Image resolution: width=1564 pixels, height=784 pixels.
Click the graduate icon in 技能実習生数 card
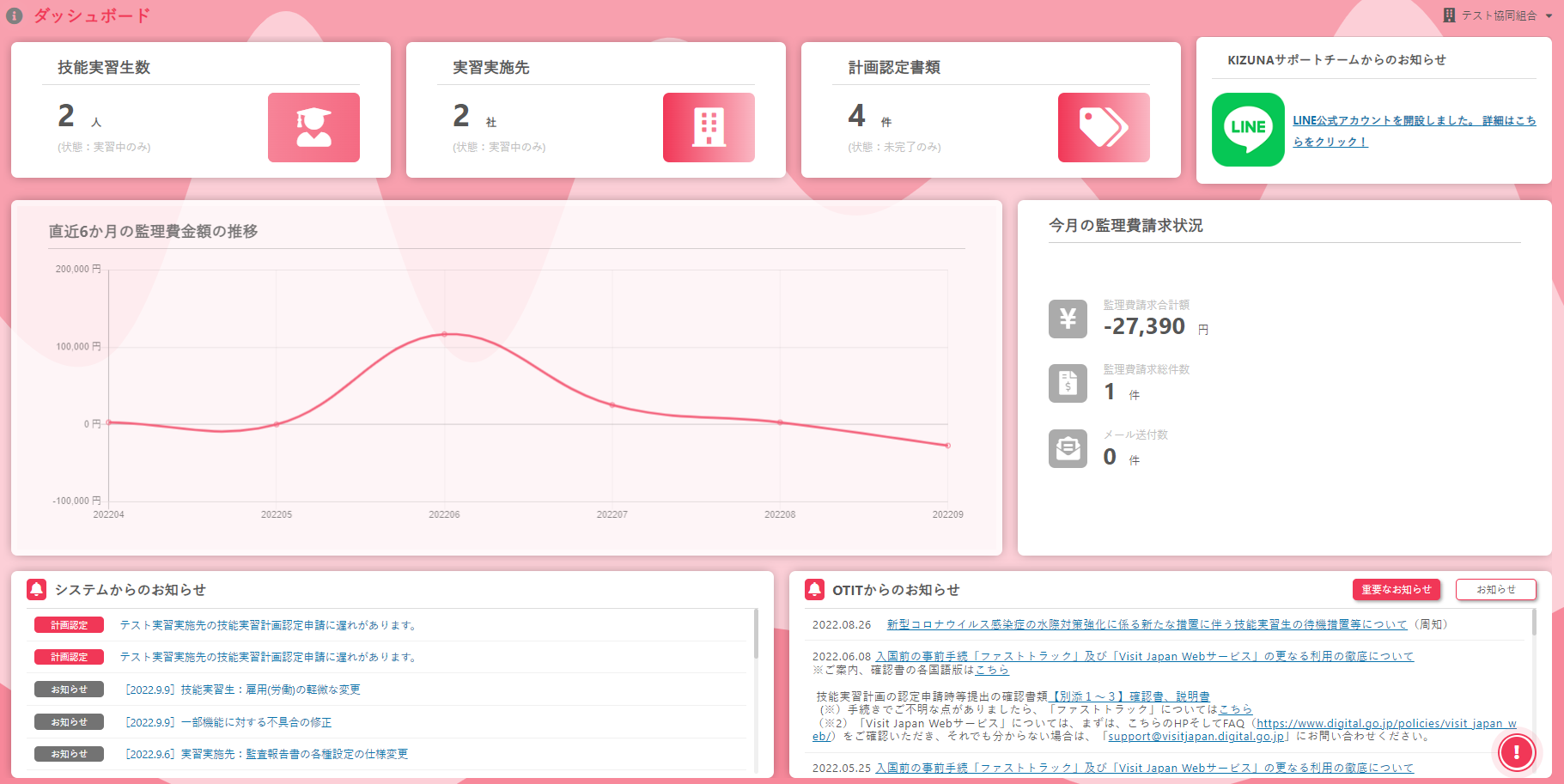click(313, 128)
